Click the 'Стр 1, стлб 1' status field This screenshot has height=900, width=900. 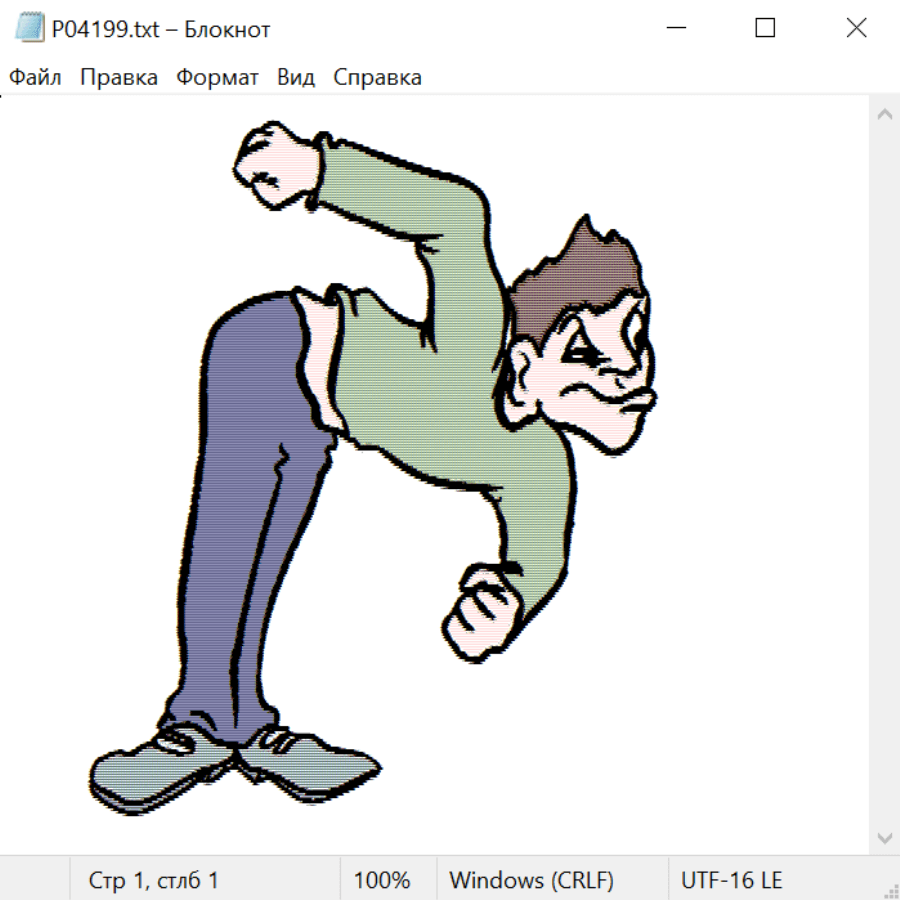154,881
